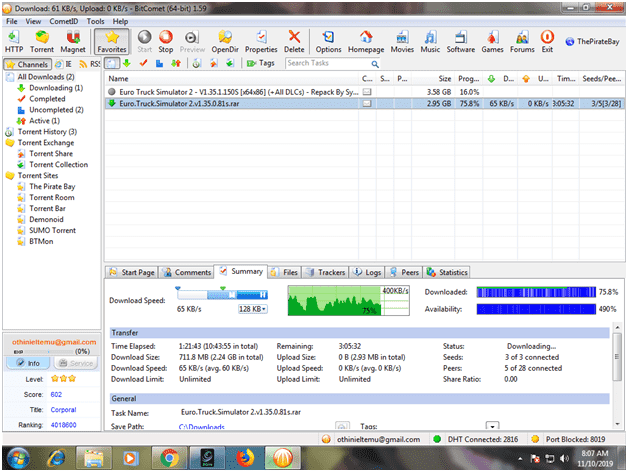Screen dimensions: 628x472
Task: Go to the Homepage
Action: (x=366, y=42)
